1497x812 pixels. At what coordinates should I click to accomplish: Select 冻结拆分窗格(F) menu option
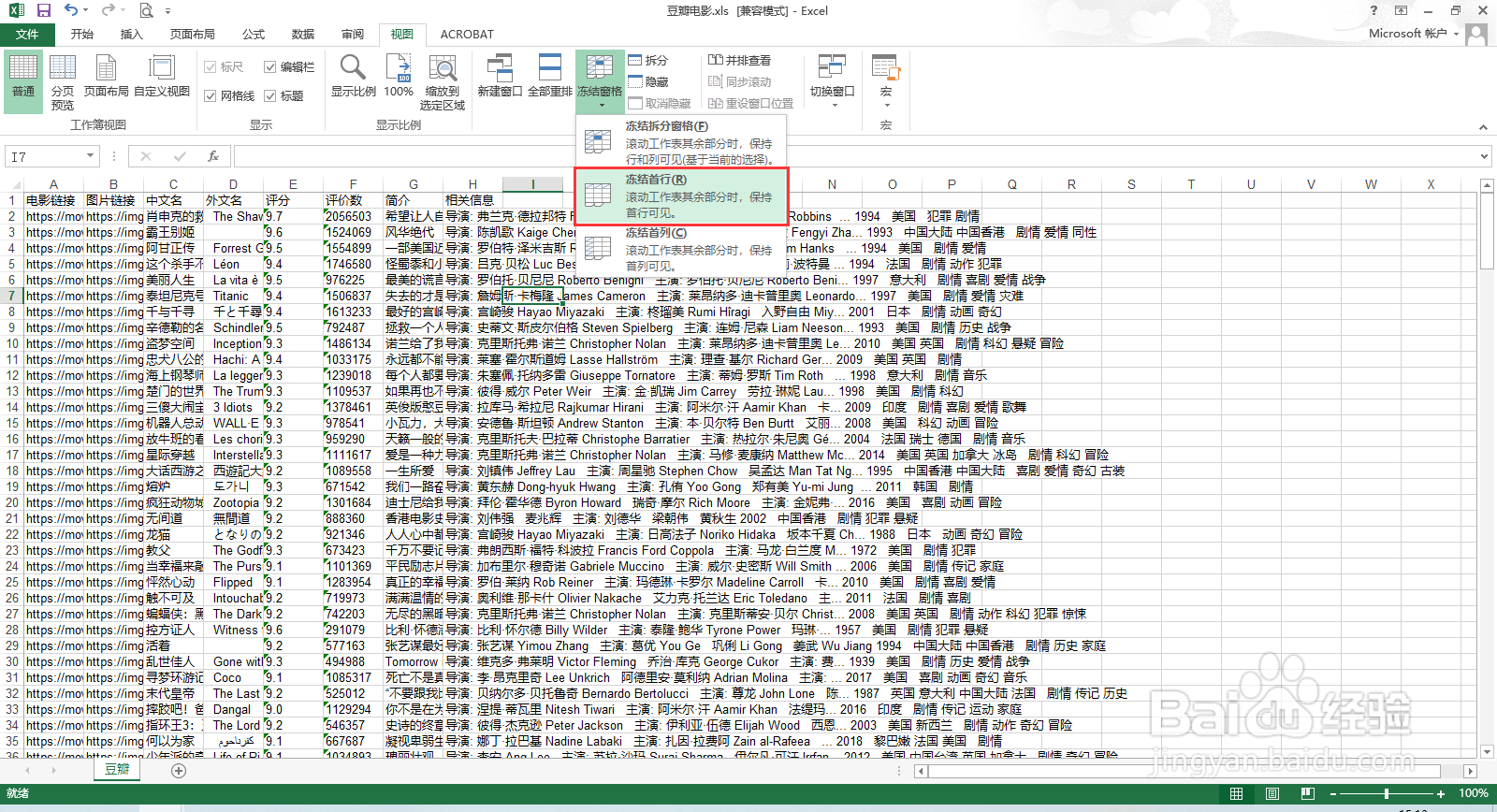680,142
